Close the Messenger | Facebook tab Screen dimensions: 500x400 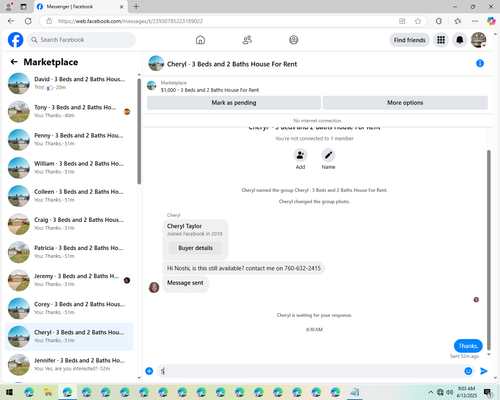coord(122,6)
